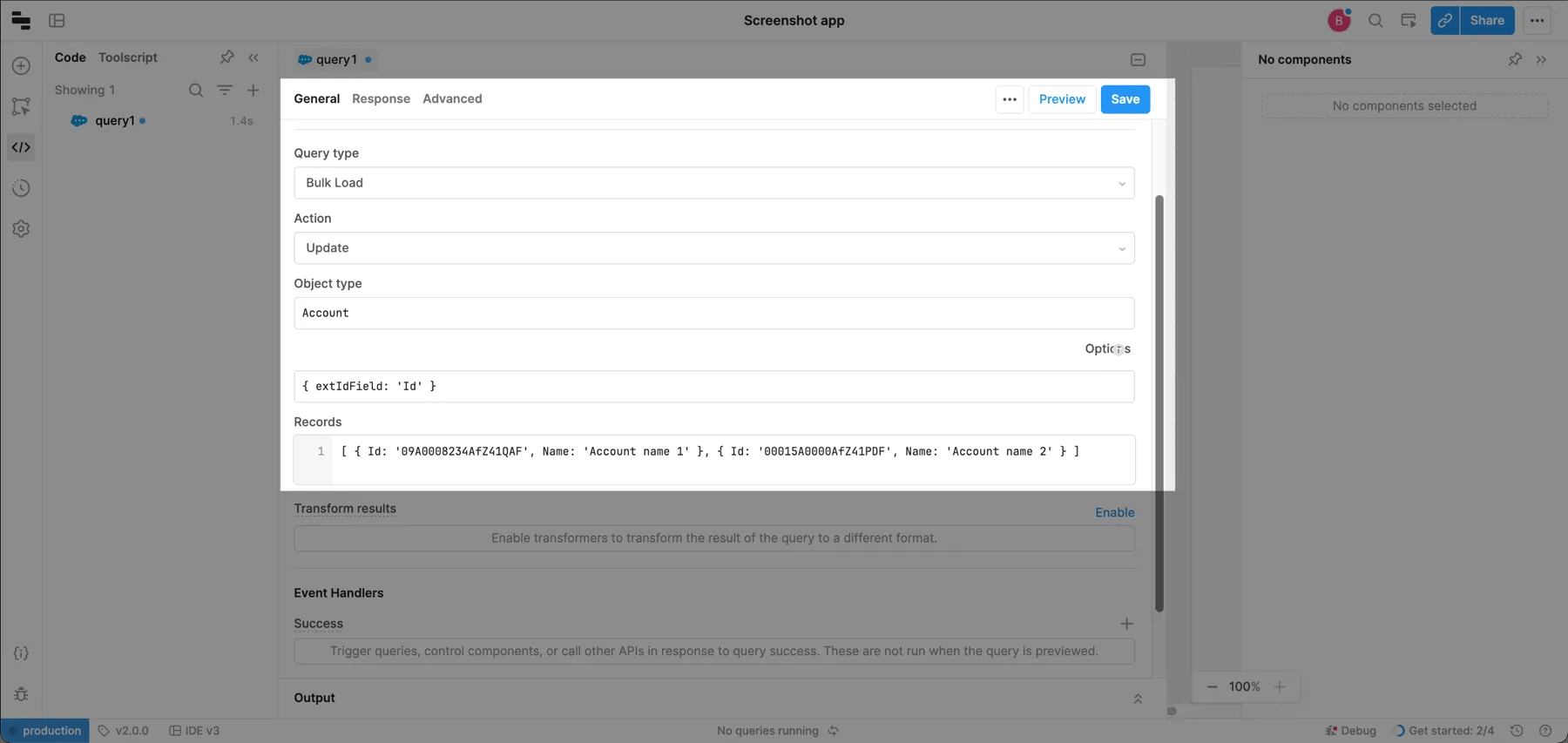Select the Toolscript tab

(x=128, y=57)
